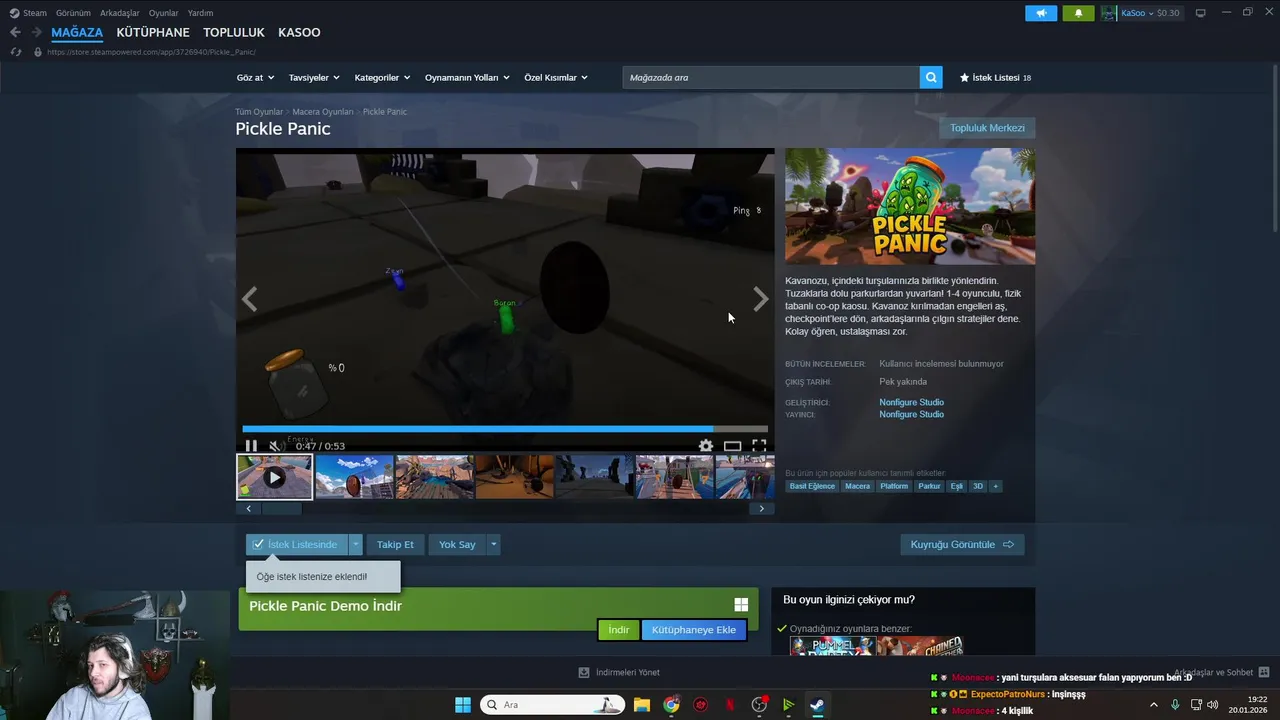Click the Steam icon in the taskbar

pyautogui.click(x=817, y=705)
